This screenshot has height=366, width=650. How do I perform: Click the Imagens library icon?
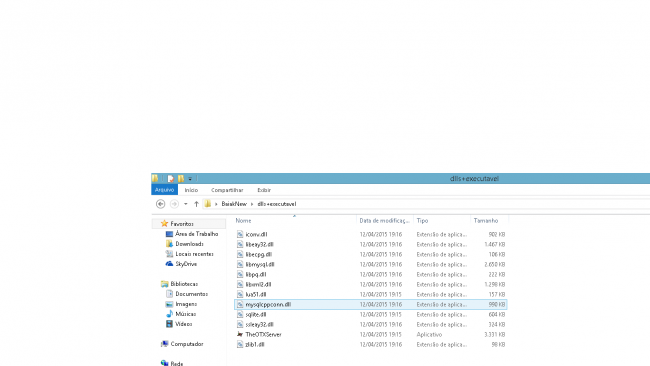[169, 304]
